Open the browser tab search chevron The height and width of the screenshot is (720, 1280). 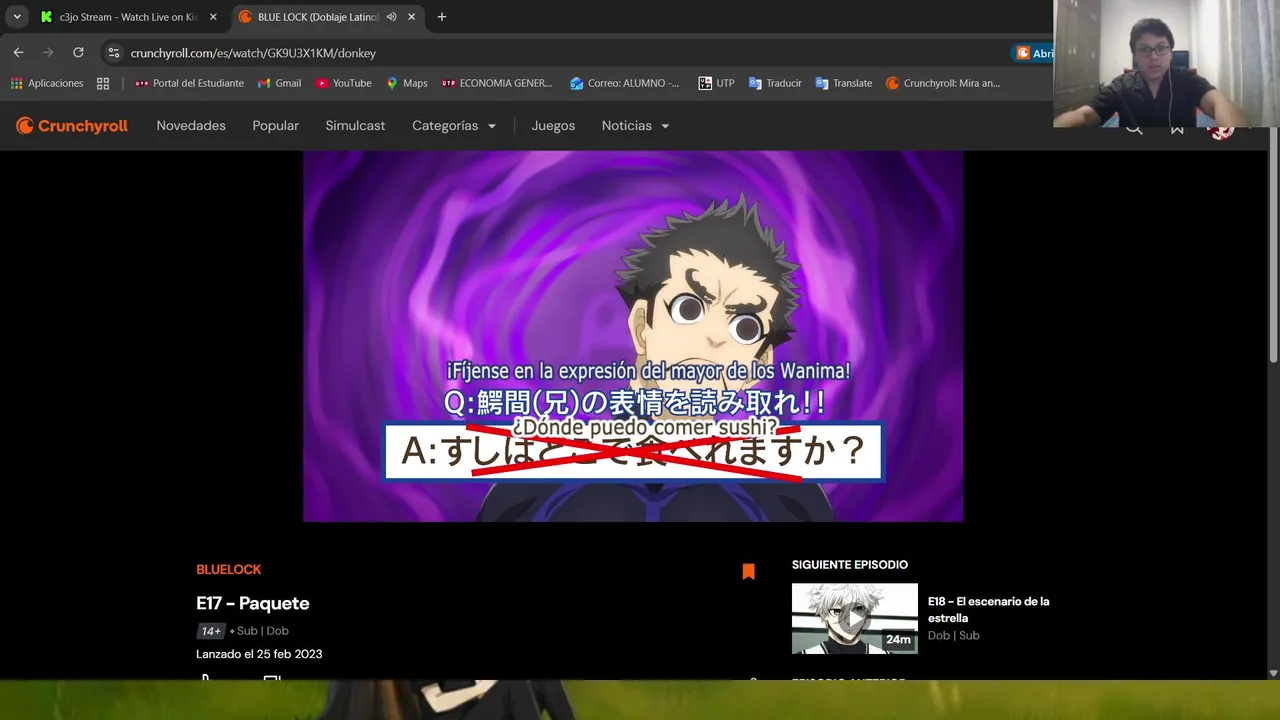pyautogui.click(x=17, y=17)
